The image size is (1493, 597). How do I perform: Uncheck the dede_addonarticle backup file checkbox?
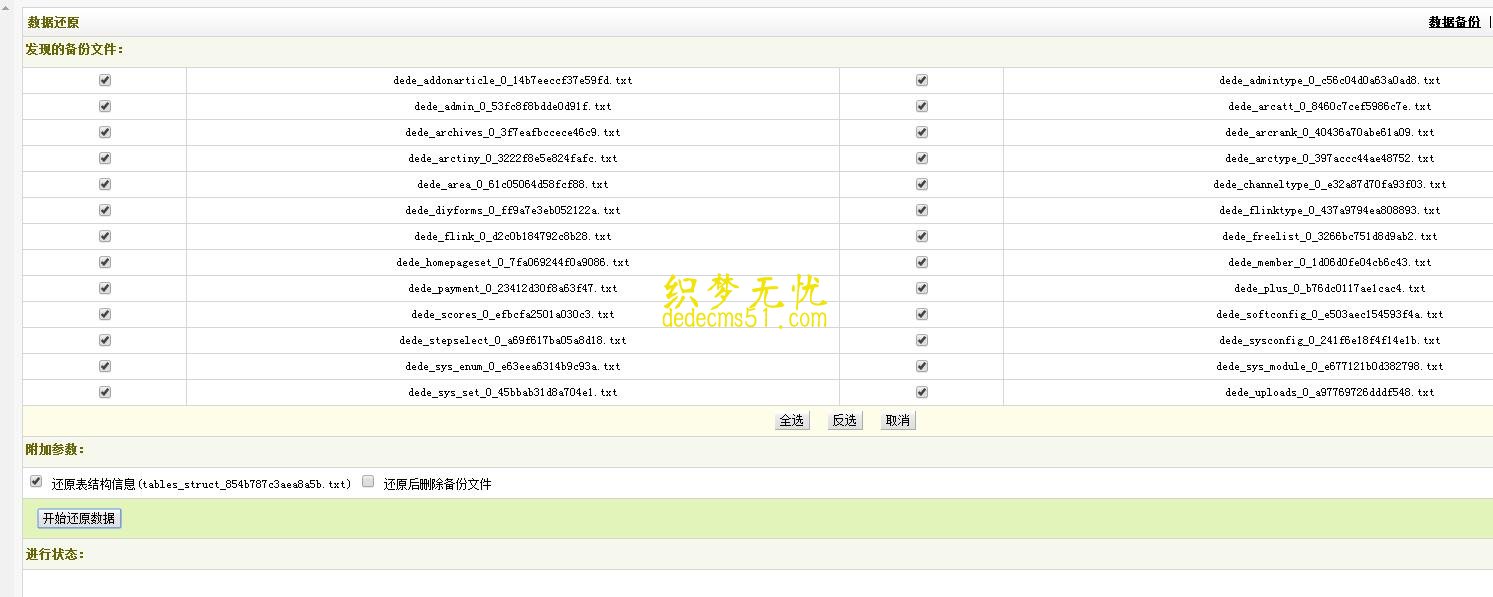(104, 80)
